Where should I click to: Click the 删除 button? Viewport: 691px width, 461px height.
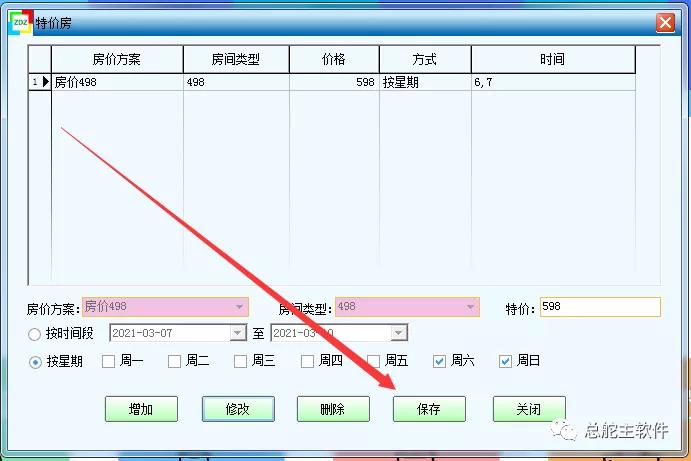(x=333, y=409)
